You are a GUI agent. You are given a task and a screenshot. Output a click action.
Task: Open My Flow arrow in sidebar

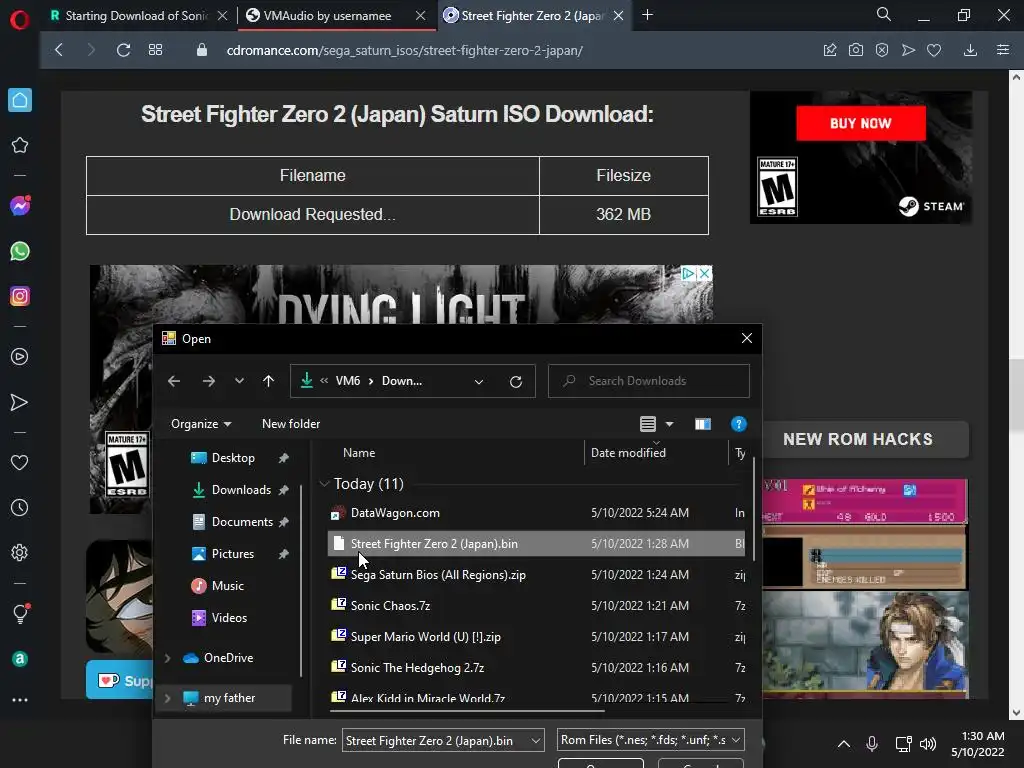point(20,402)
